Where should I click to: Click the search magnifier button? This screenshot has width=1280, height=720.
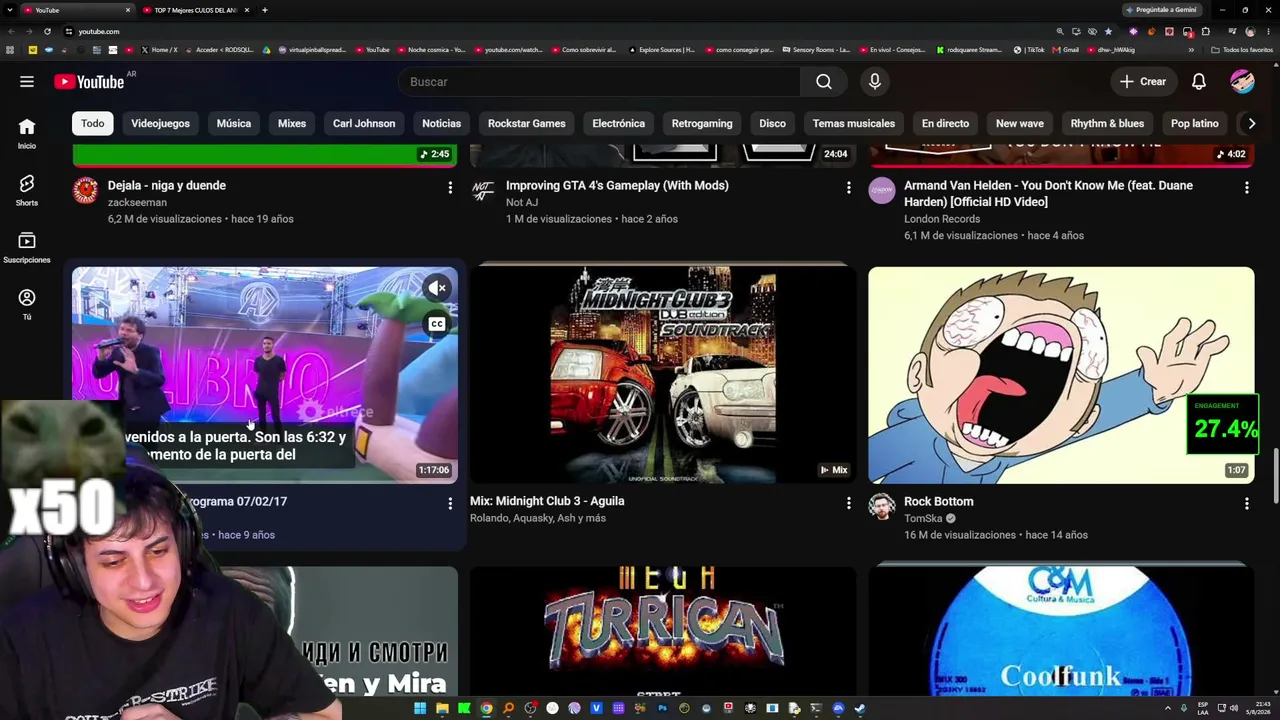(x=824, y=82)
